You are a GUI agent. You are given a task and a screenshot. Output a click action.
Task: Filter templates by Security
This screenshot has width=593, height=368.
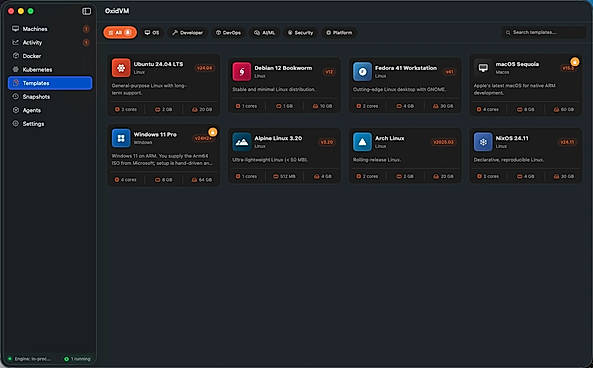pos(301,33)
